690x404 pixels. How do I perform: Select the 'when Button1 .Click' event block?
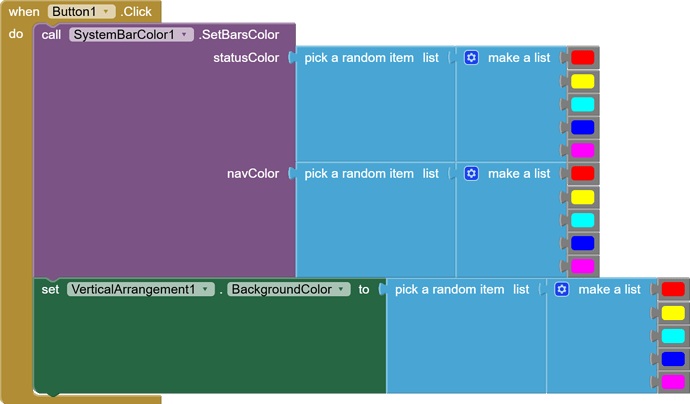(20, 11)
